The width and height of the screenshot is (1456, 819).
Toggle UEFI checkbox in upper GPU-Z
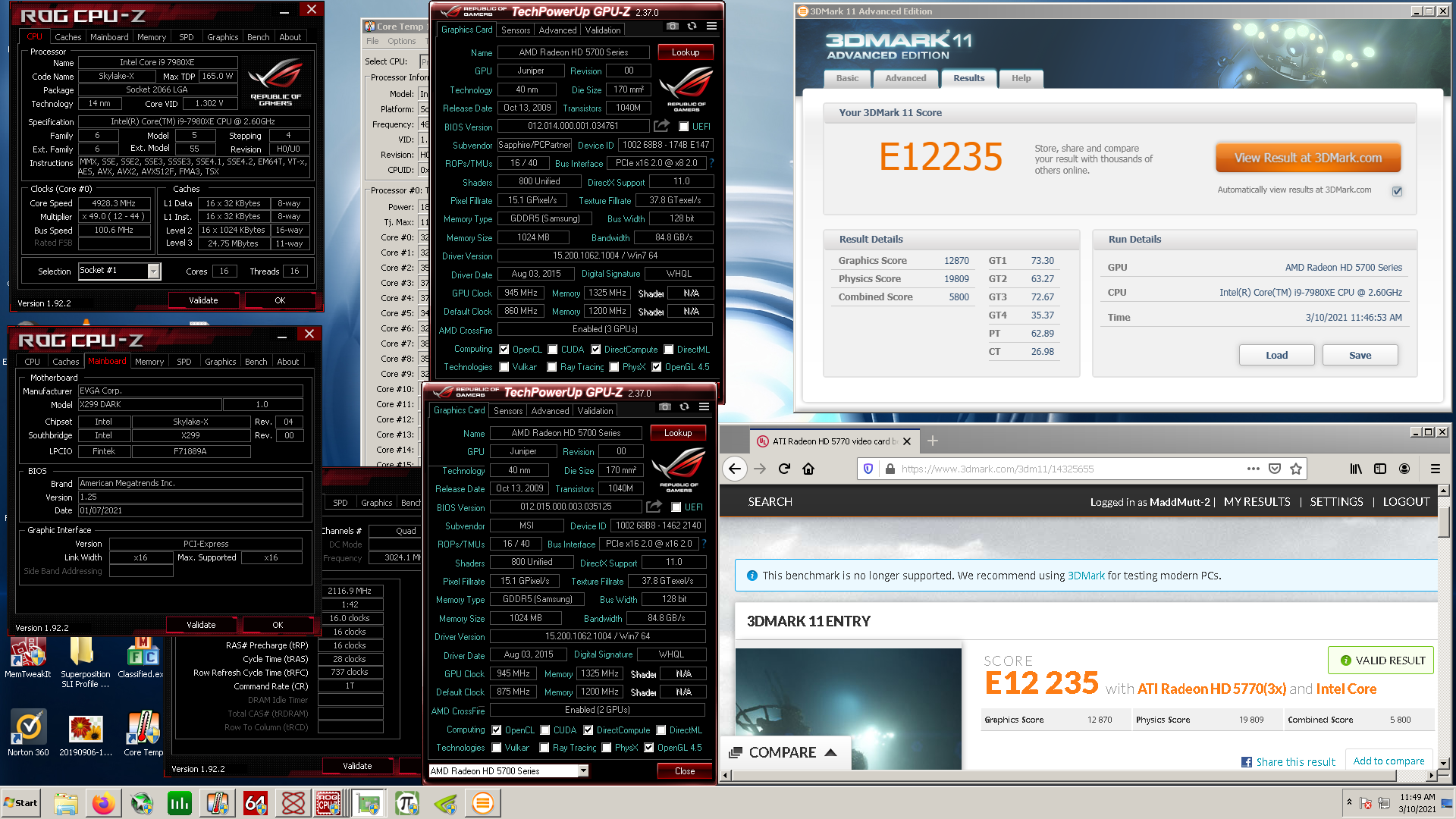684,127
